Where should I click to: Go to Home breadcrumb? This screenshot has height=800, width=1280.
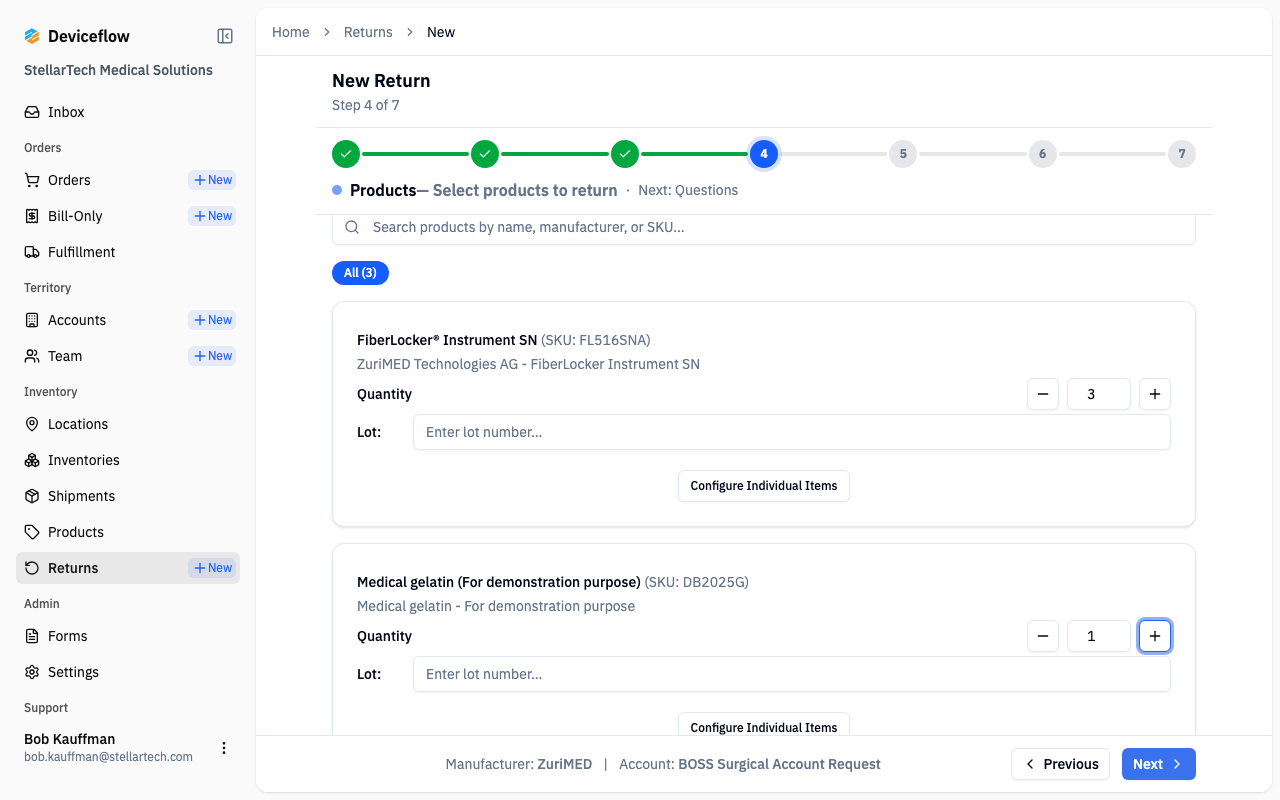click(x=291, y=32)
